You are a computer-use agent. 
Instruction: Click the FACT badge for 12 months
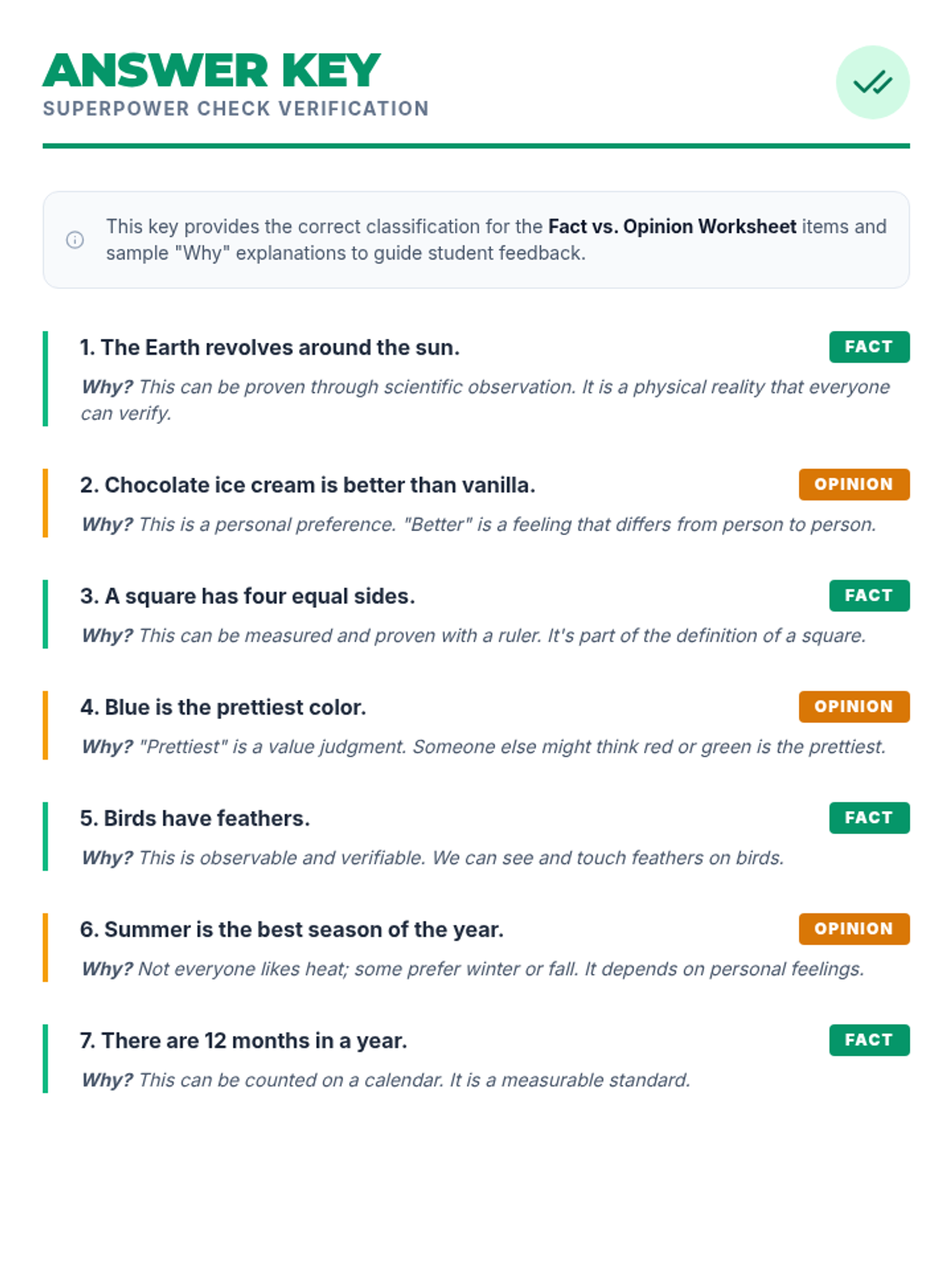[869, 1040]
